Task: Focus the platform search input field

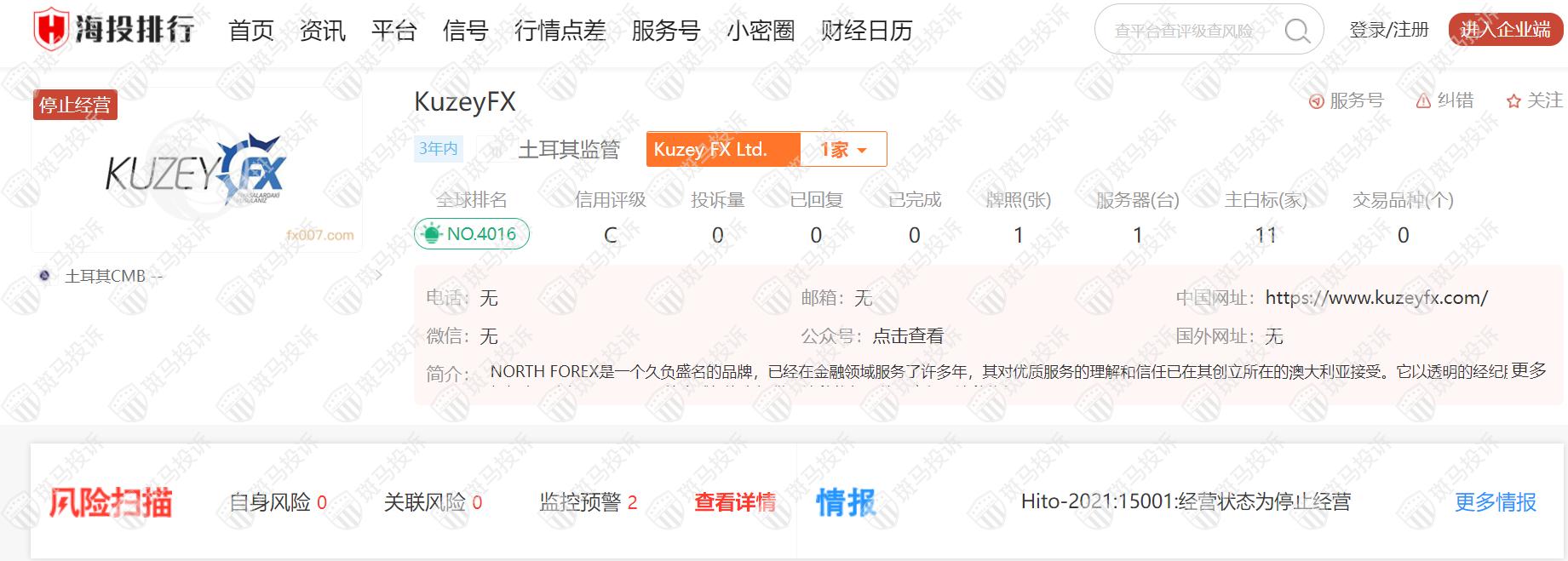Action: click(1184, 31)
